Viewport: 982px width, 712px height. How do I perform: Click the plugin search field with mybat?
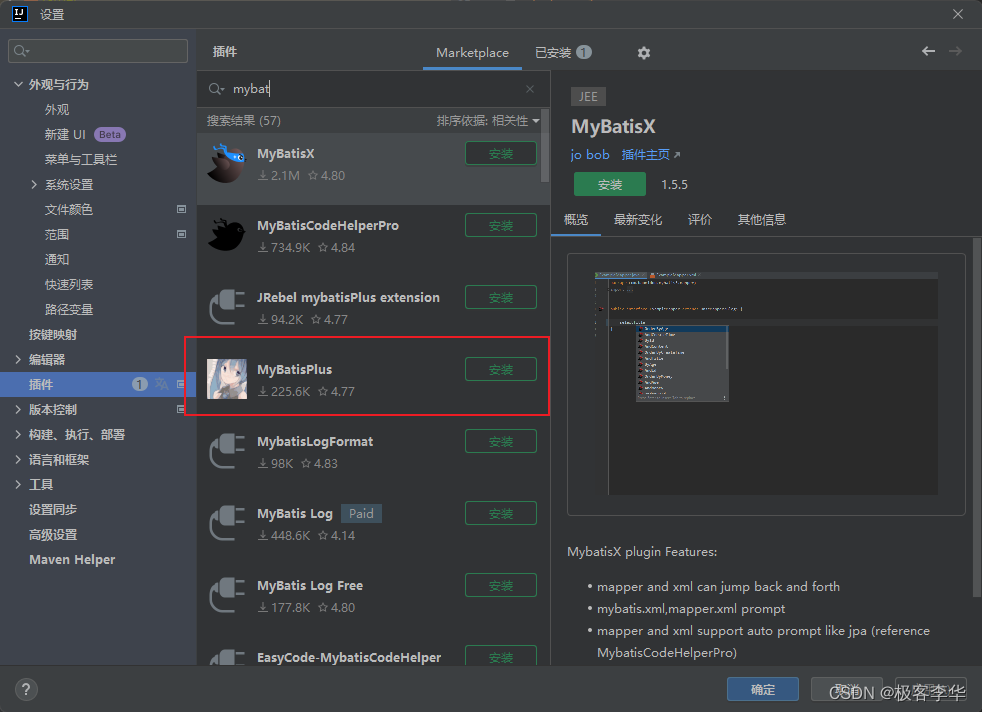coord(373,89)
